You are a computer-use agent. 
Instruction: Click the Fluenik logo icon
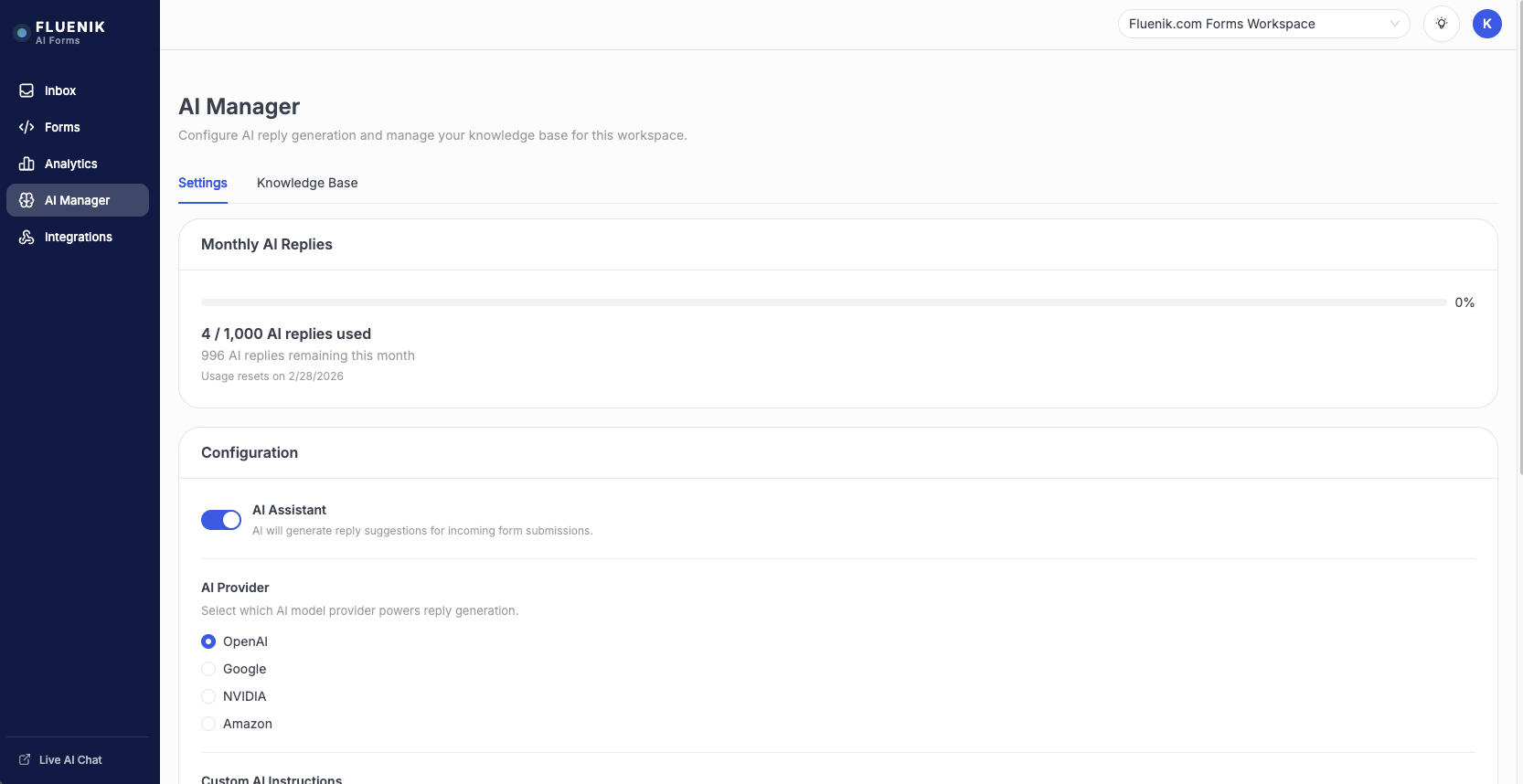tap(22, 33)
